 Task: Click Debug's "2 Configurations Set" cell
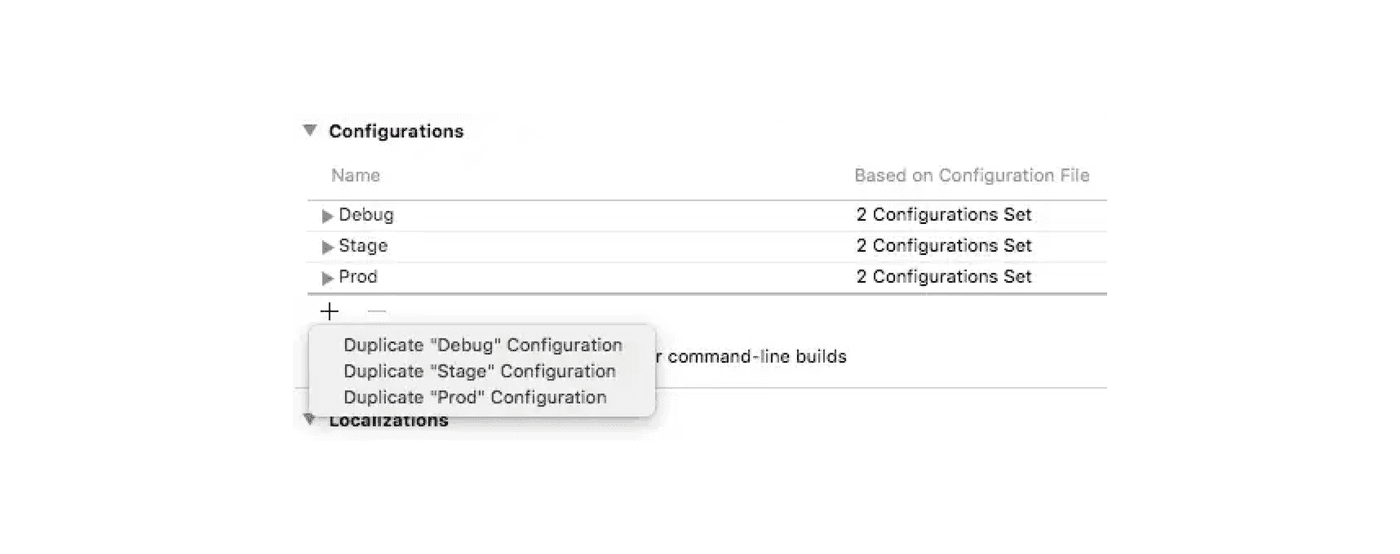click(944, 215)
